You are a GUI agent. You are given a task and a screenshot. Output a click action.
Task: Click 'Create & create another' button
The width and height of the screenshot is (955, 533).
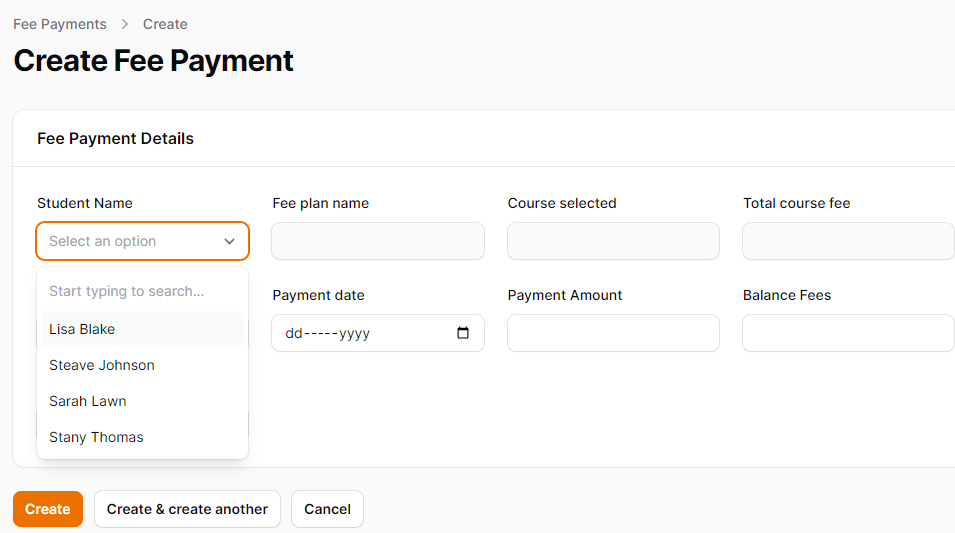[187, 509]
